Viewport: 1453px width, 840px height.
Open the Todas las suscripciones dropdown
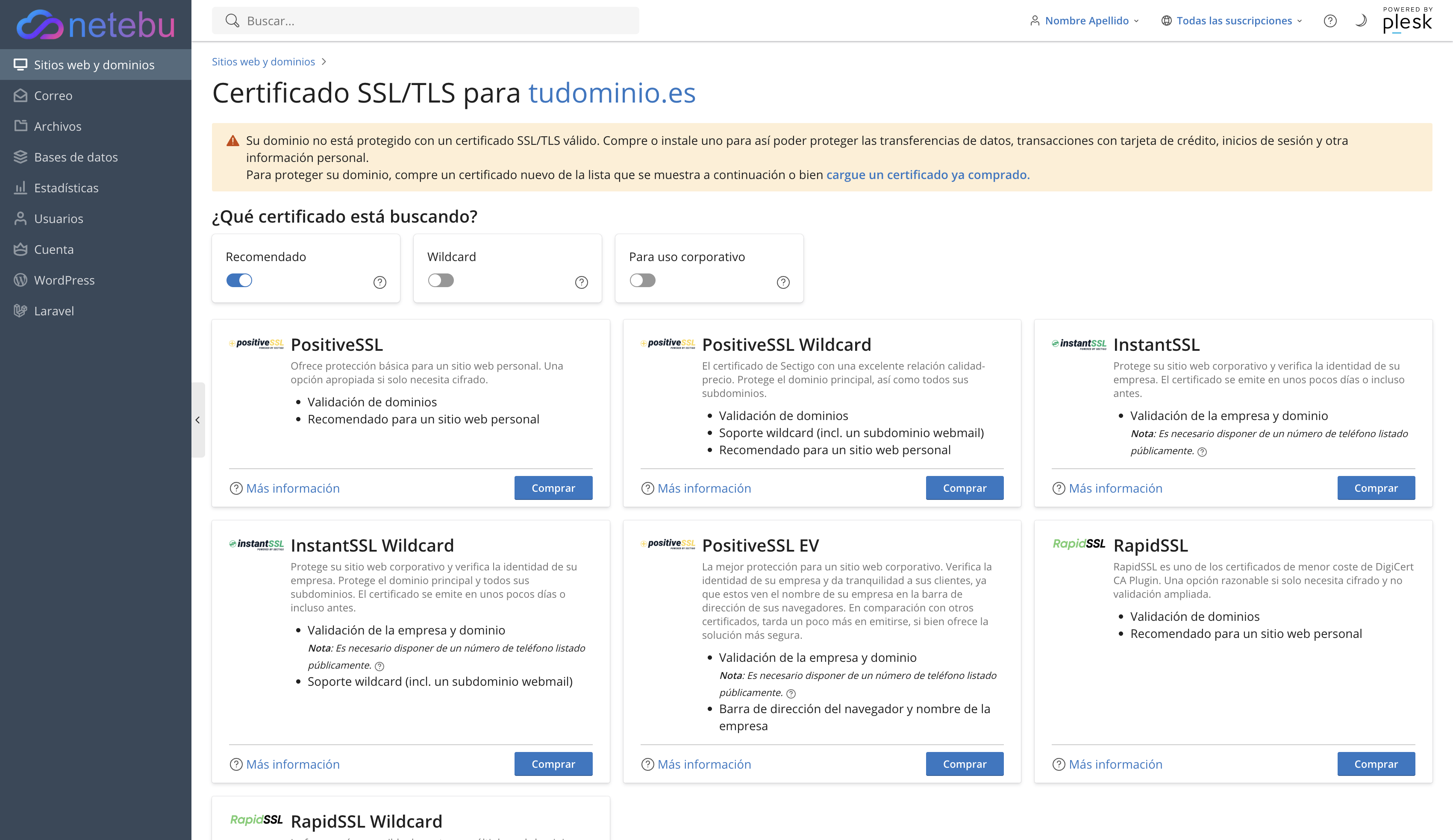(x=1232, y=21)
